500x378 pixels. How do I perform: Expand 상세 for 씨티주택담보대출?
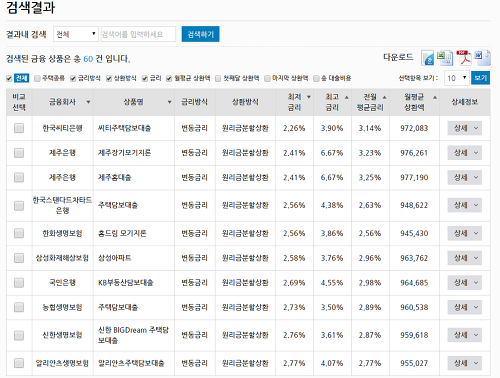pyautogui.click(x=465, y=128)
